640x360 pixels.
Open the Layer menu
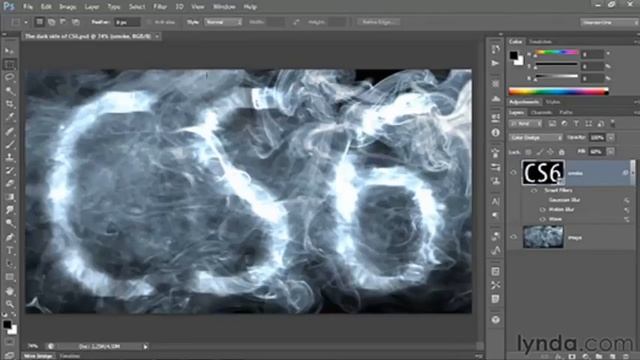(92, 7)
